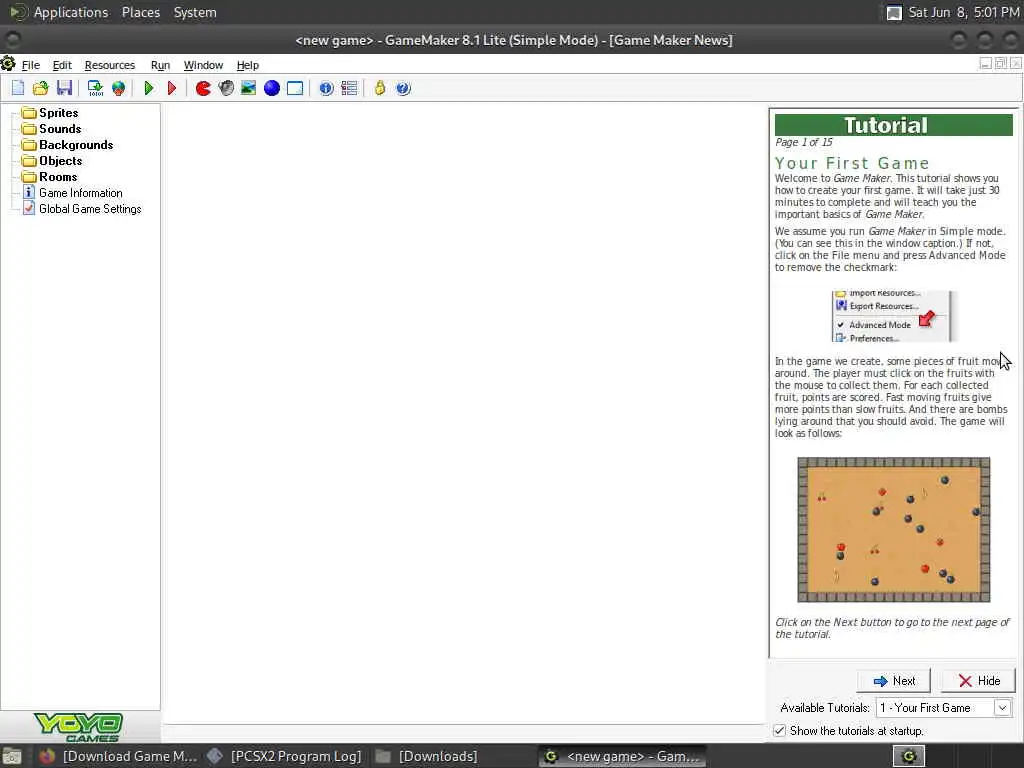
Task: Open the Sprites folder
Action: pyautogui.click(x=50, y=112)
